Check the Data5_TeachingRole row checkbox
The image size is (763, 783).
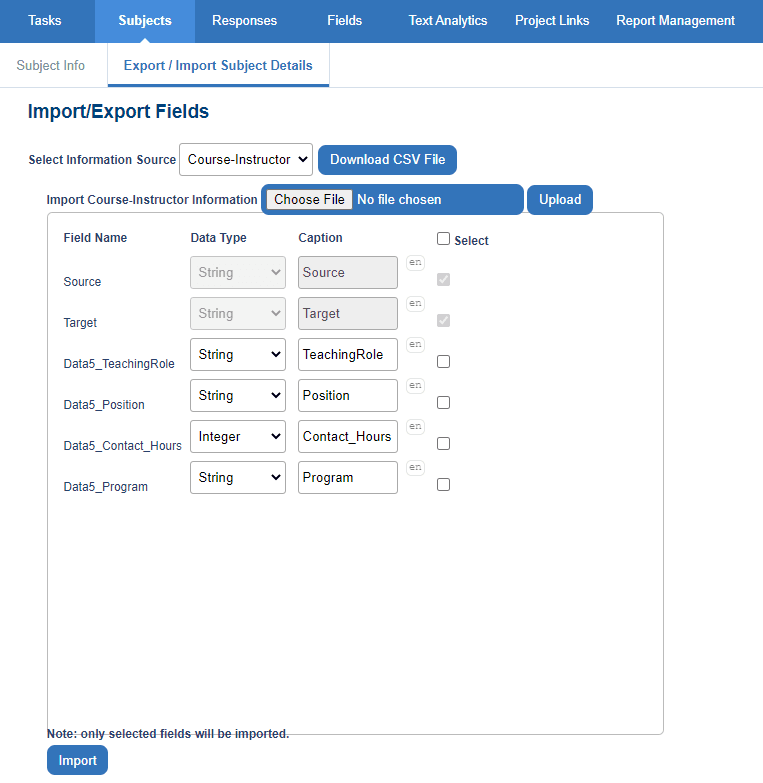[443, 362]
